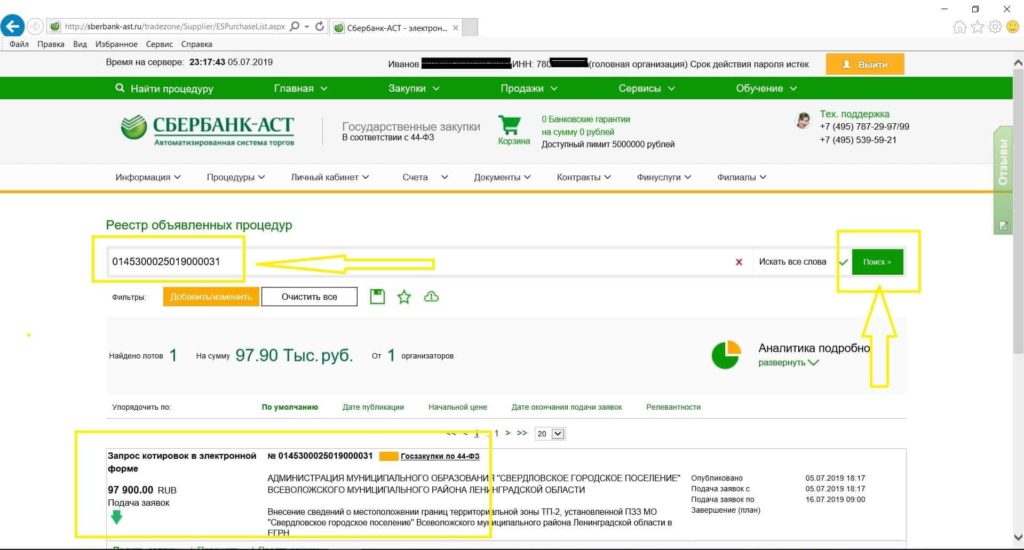Open the Правка browser menu

point(50,44)
